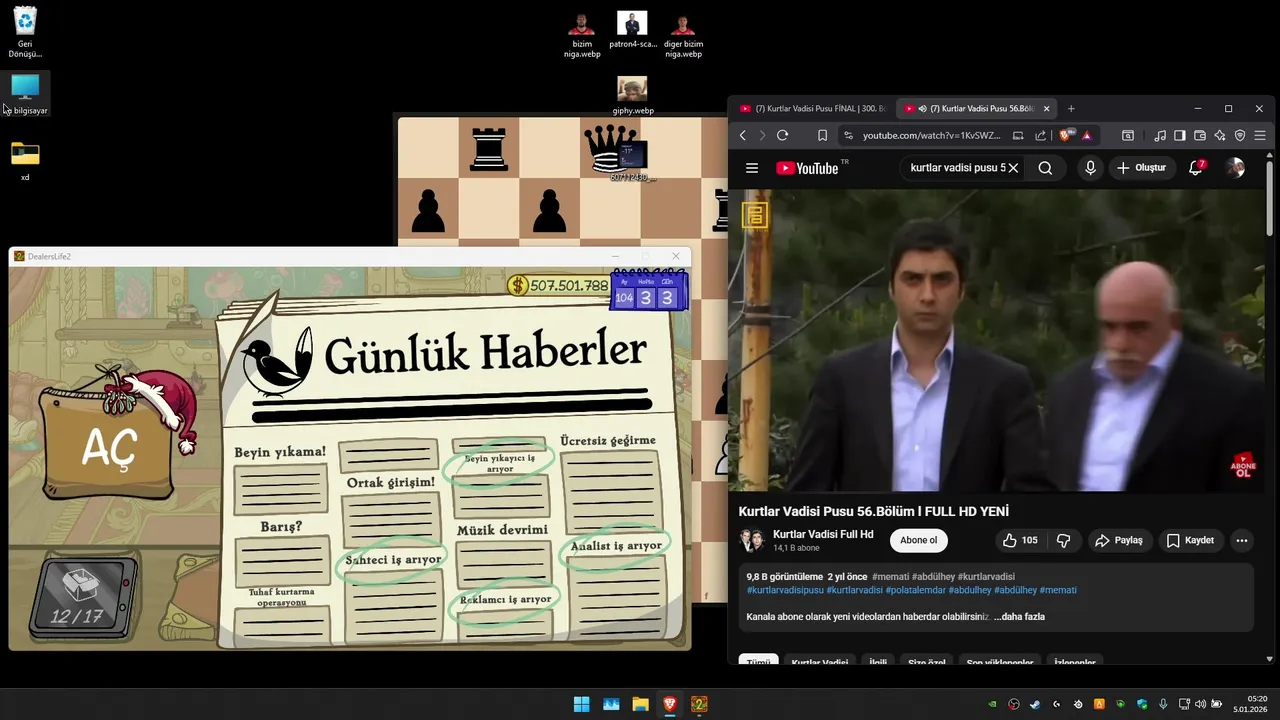
Task: Click the YouTube search input field
Action: (x=955, y=168)
